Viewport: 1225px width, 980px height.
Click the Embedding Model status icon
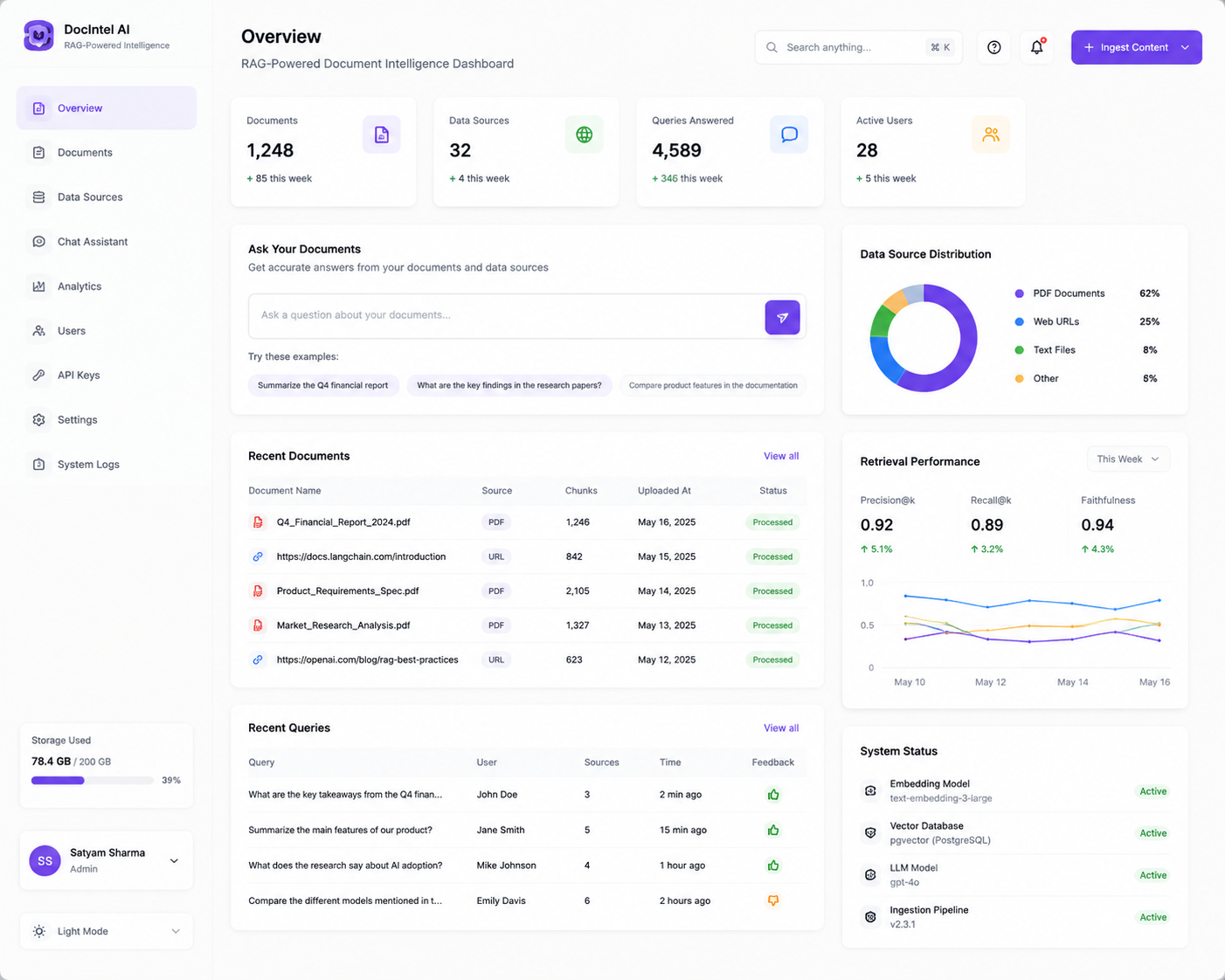coord(870,790)
